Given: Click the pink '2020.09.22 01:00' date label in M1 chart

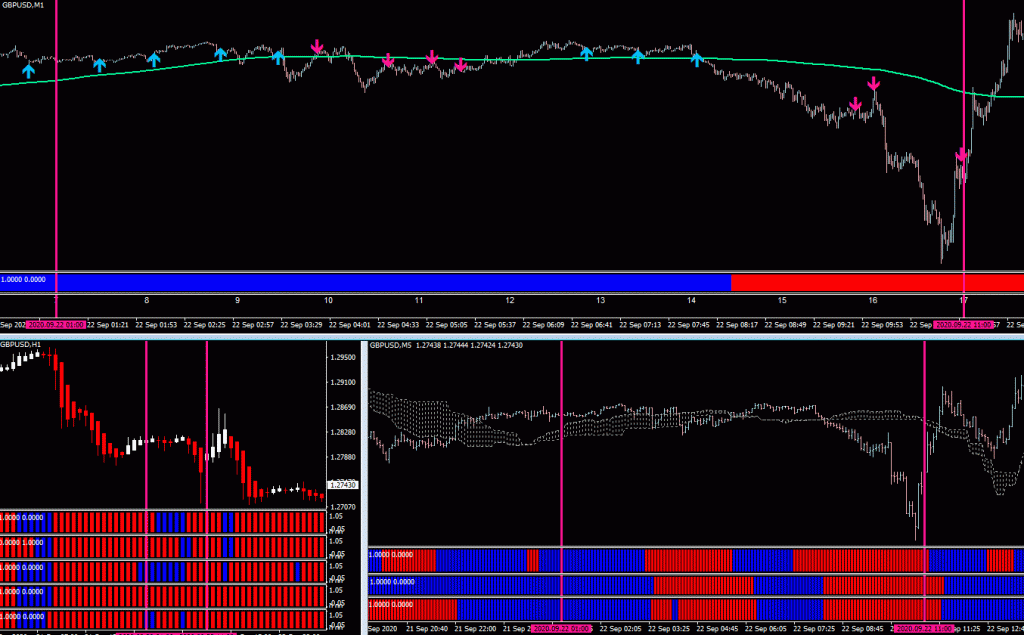Looking at the screenshot, I should coord(56,325).
